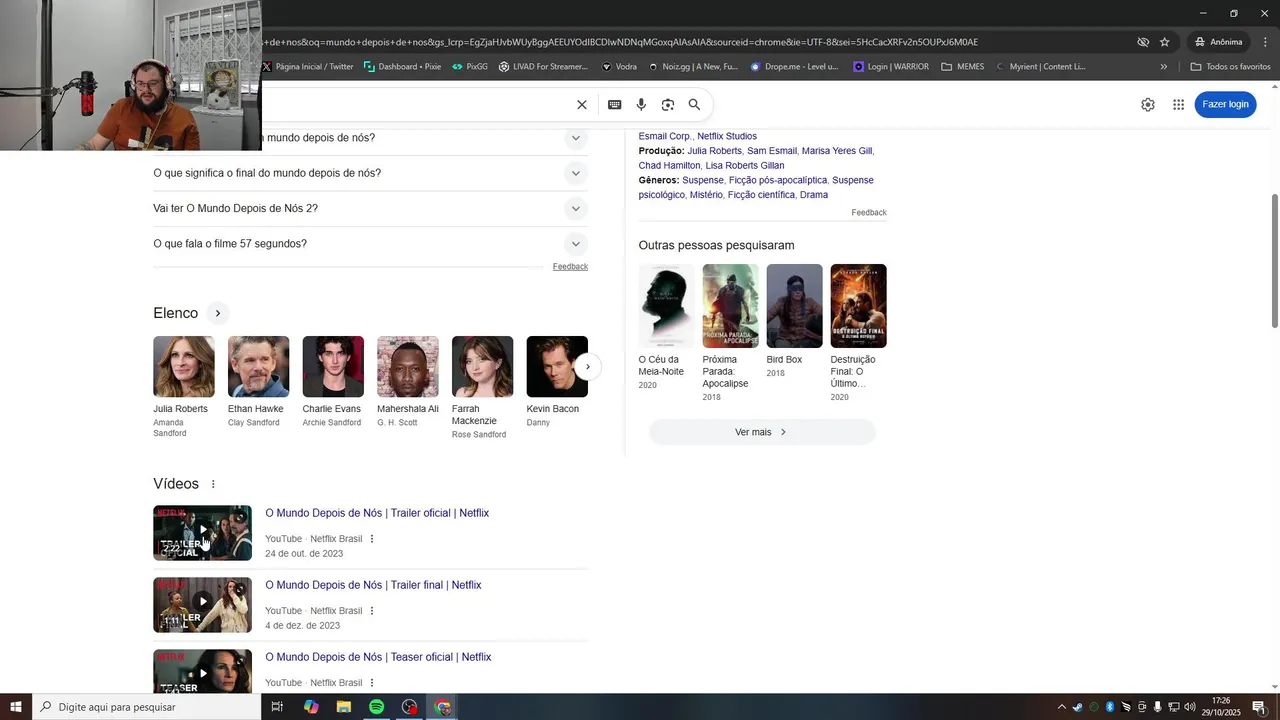This screenshot has height=720, width=1280.
Task: Open "O Mundo Depois de Nós | Teaser oficial" link
Action: coord(378,657)
